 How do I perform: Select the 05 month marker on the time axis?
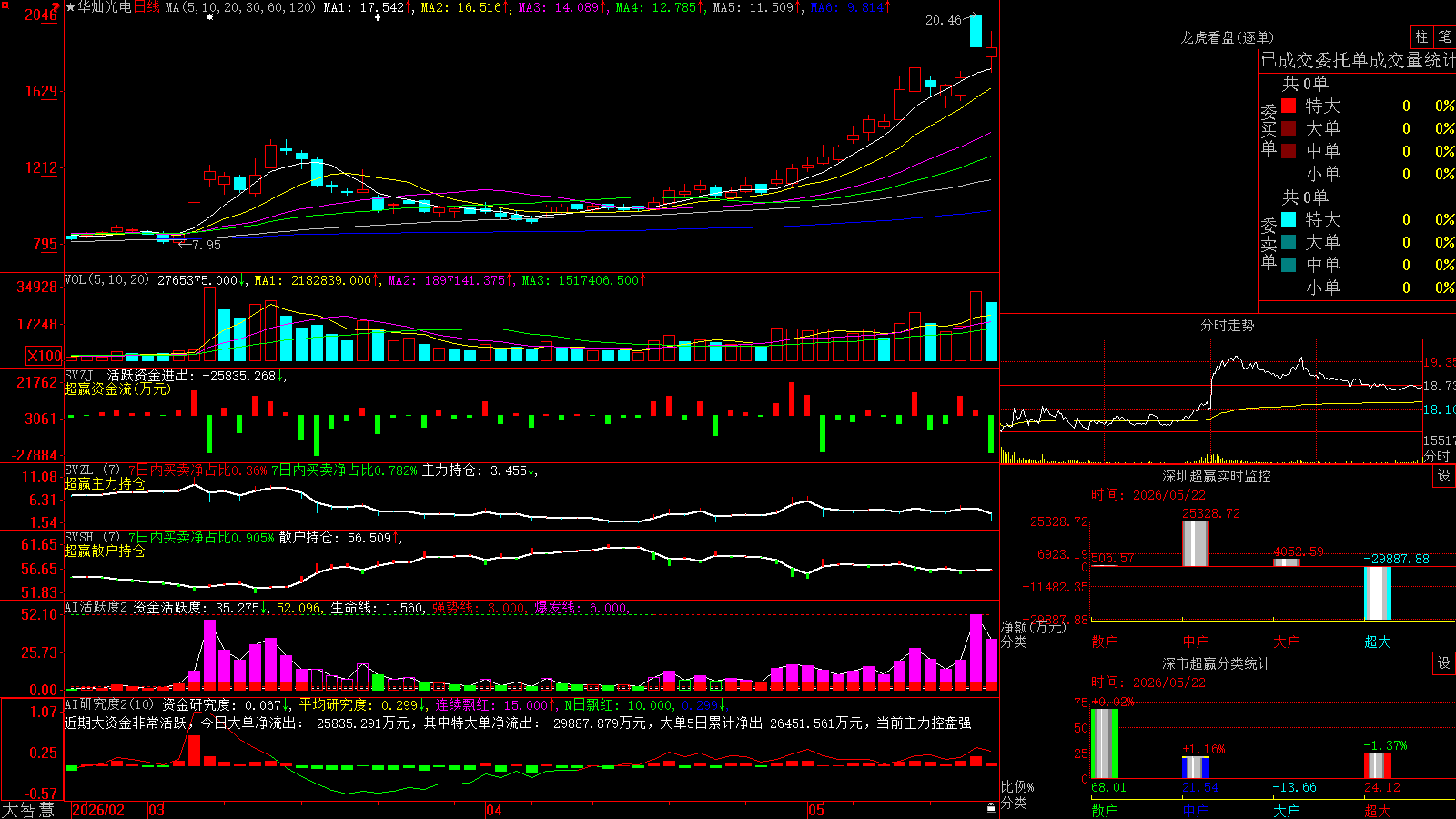coord(816,810)
